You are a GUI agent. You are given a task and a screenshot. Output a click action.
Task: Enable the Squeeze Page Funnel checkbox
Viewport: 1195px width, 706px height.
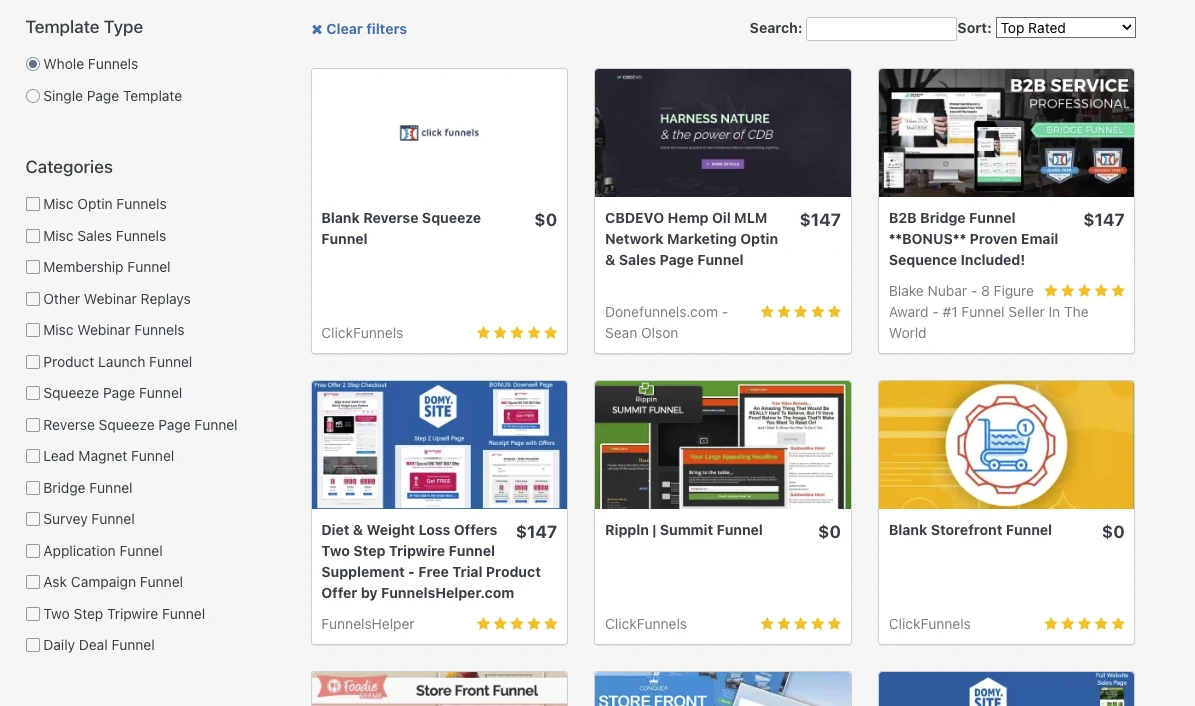click(x=33, y=394)
